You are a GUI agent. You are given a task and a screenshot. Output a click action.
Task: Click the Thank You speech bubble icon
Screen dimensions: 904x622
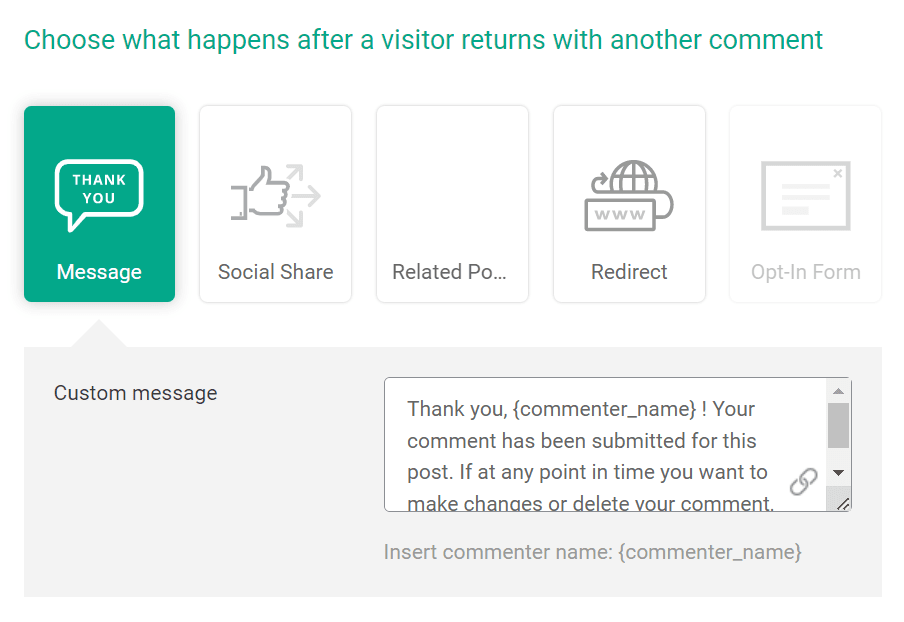pyautogui.click(x=99, y=194)
